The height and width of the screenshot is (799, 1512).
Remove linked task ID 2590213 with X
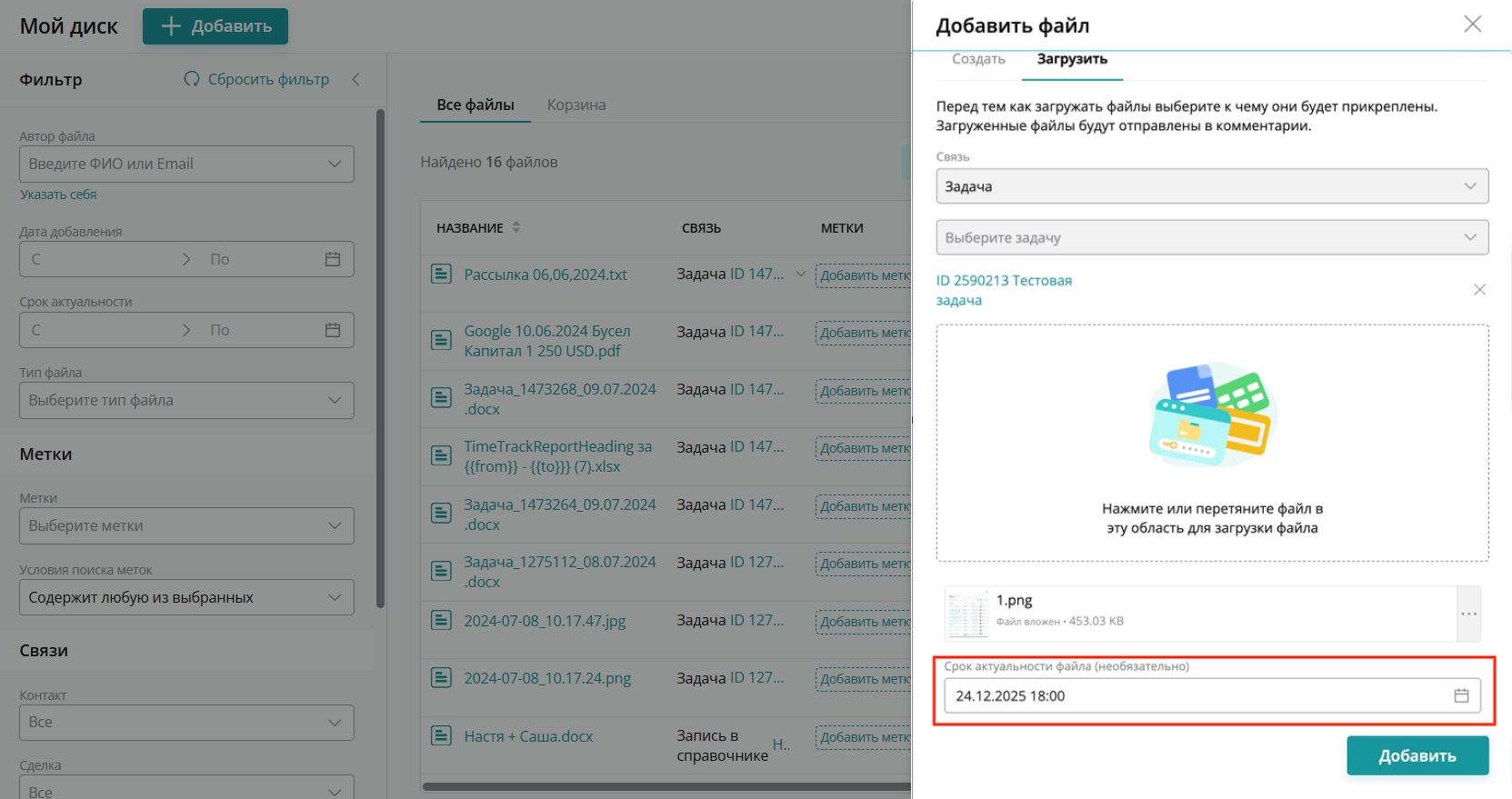pos(1479,289)
